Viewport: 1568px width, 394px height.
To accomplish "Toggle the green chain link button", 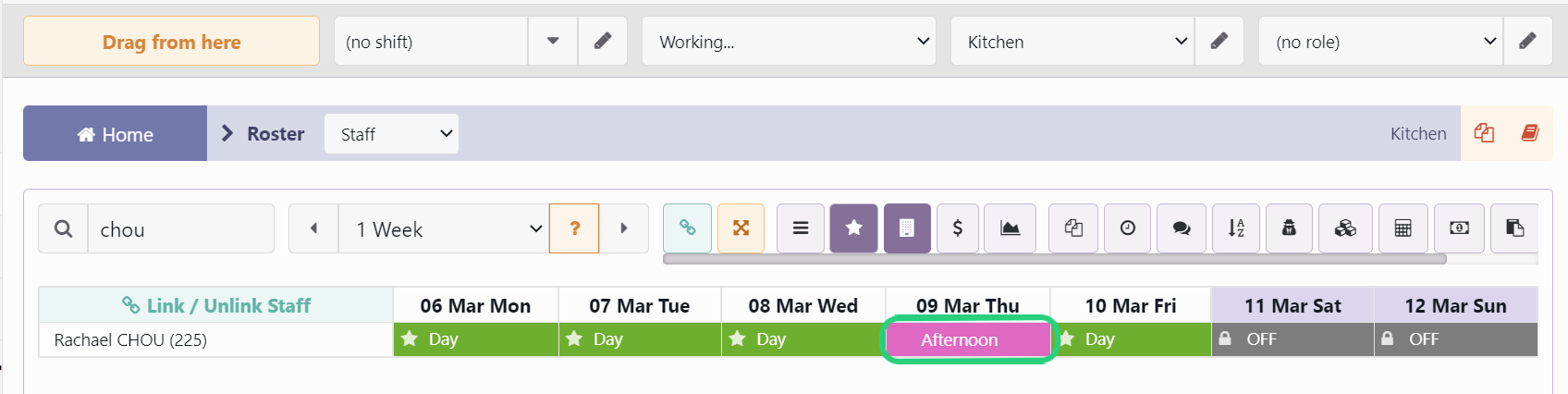I will pos(687,228).
